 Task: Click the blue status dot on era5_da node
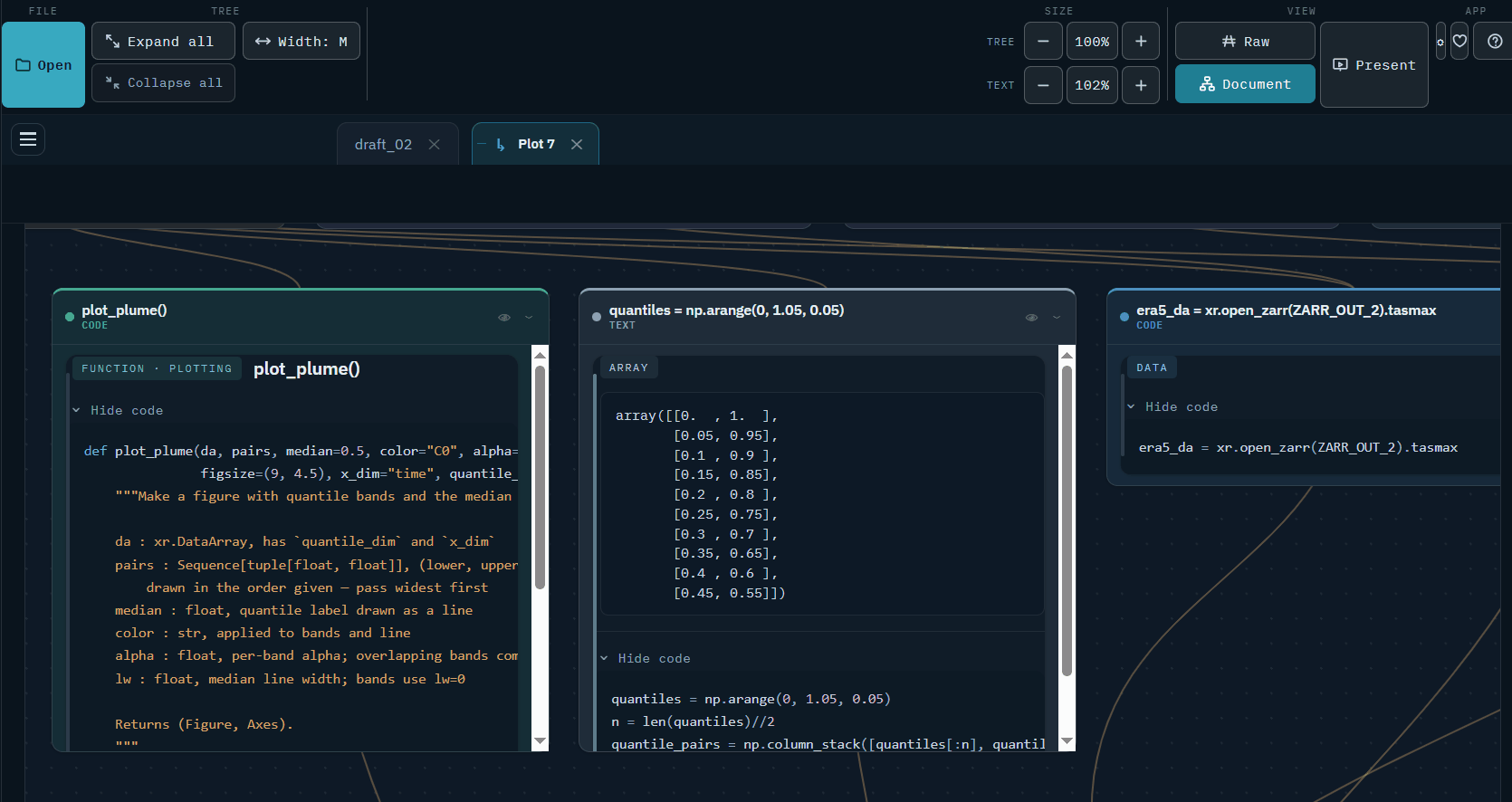click(1124, 317)
